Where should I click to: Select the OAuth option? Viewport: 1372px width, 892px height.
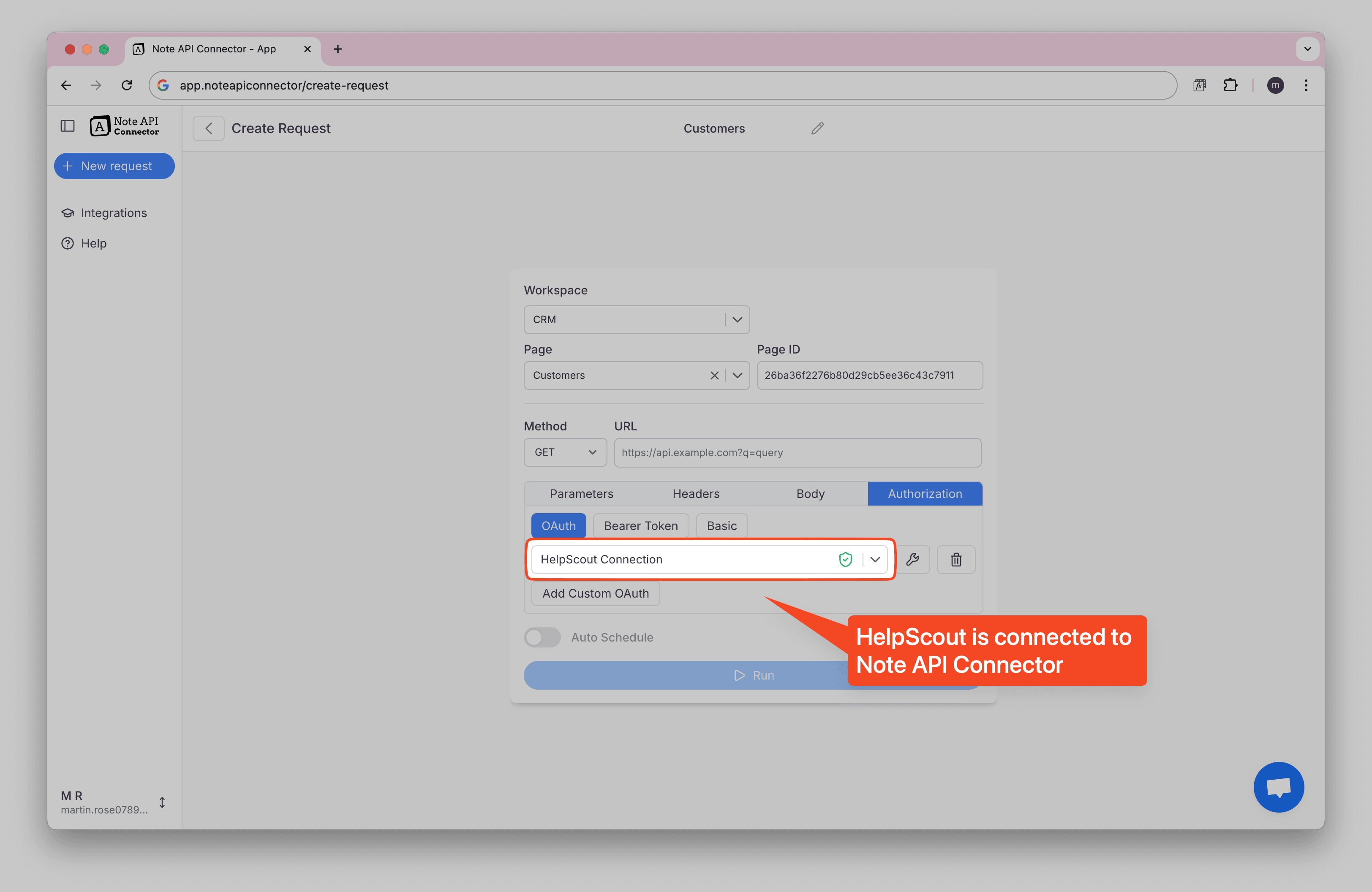click(558, 525)
